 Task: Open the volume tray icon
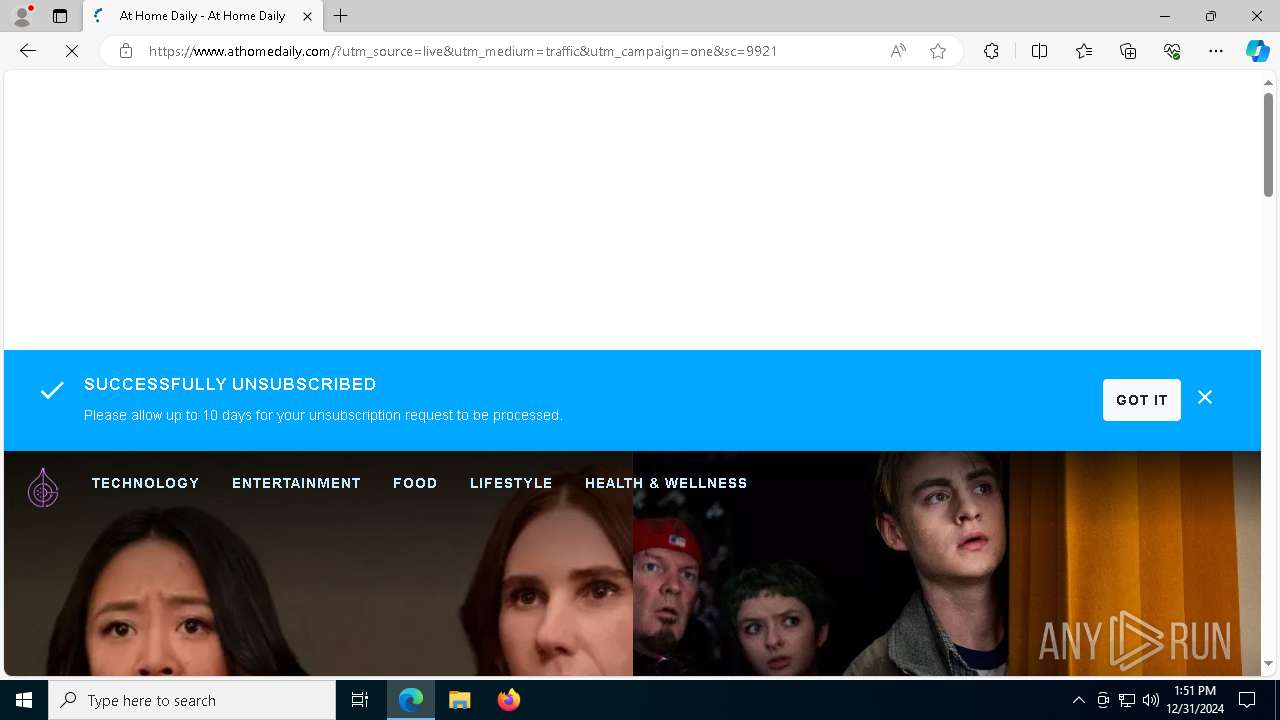1151,700
